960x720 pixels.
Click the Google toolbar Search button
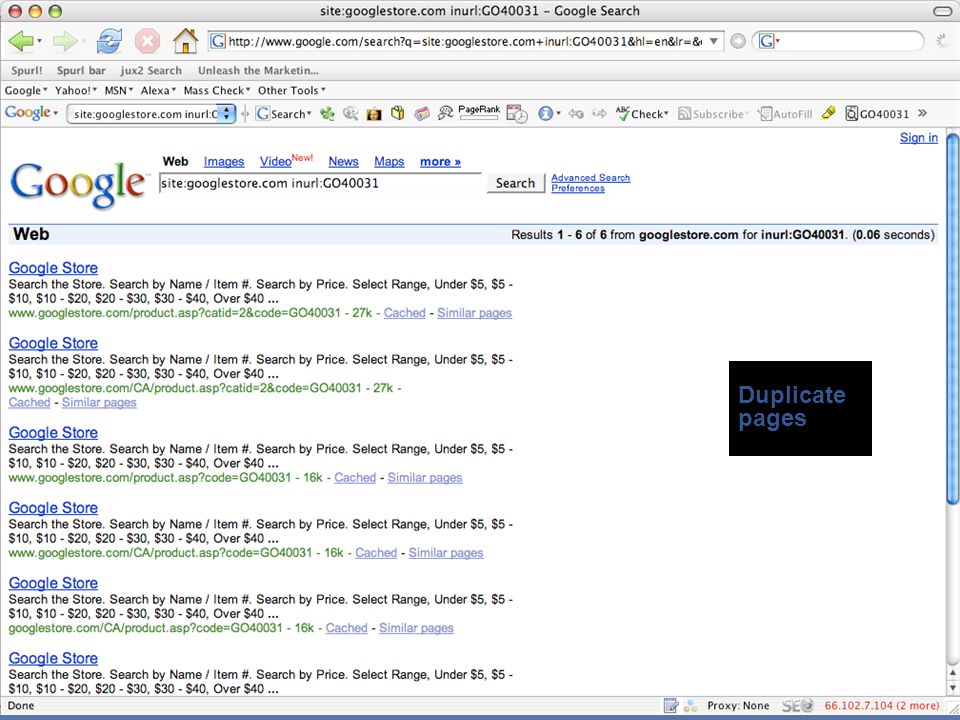click(x=284, y=114)
